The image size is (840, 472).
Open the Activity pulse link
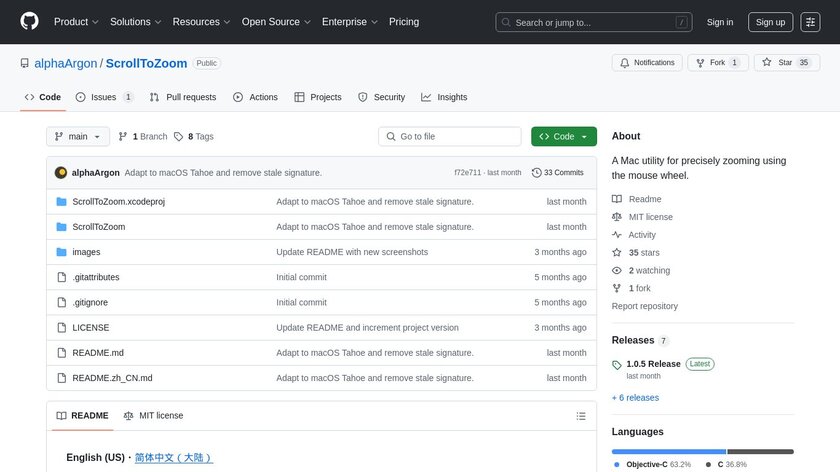tap(641, 235)
